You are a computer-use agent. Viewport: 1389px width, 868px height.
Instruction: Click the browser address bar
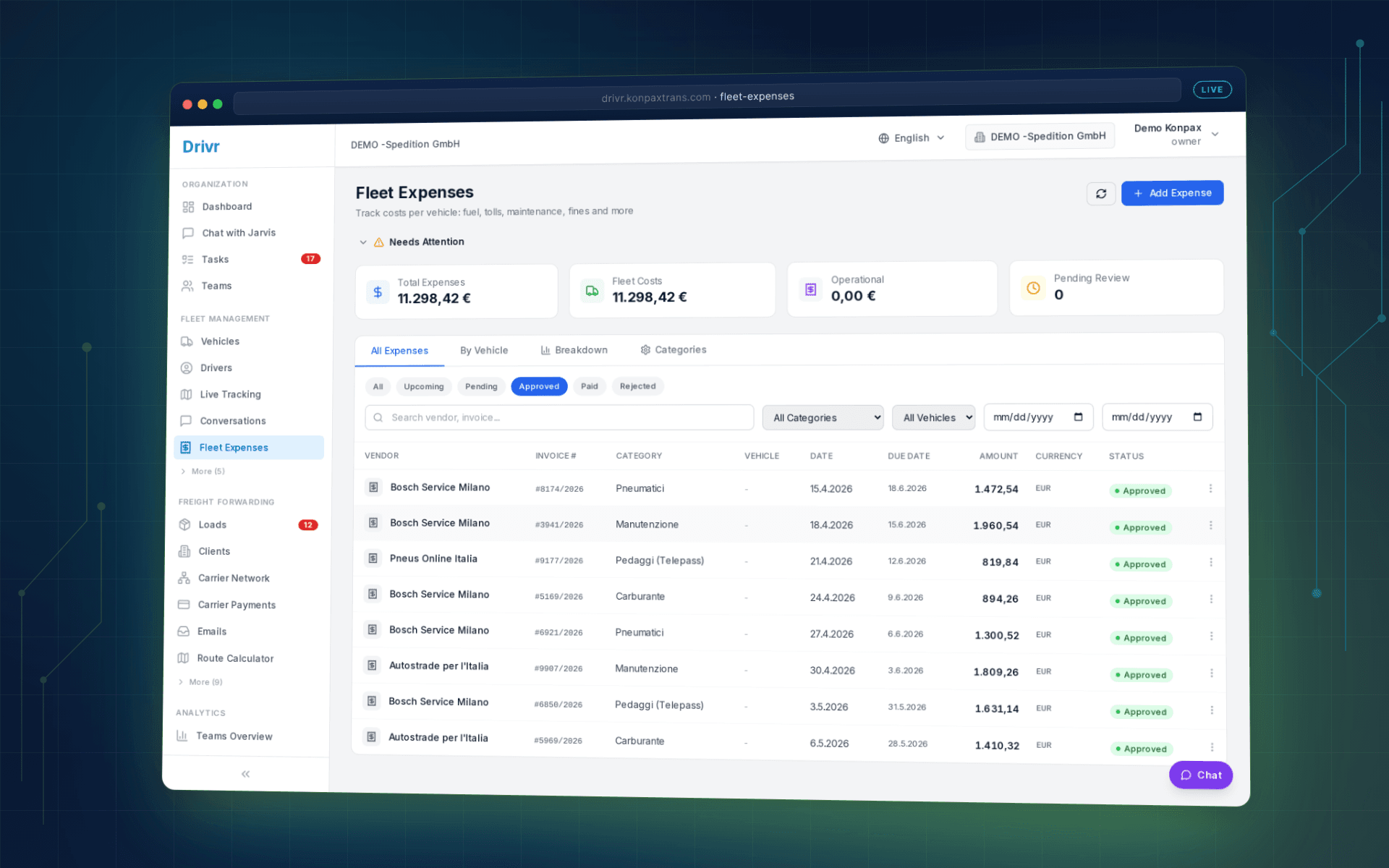(x=707, y=97)
